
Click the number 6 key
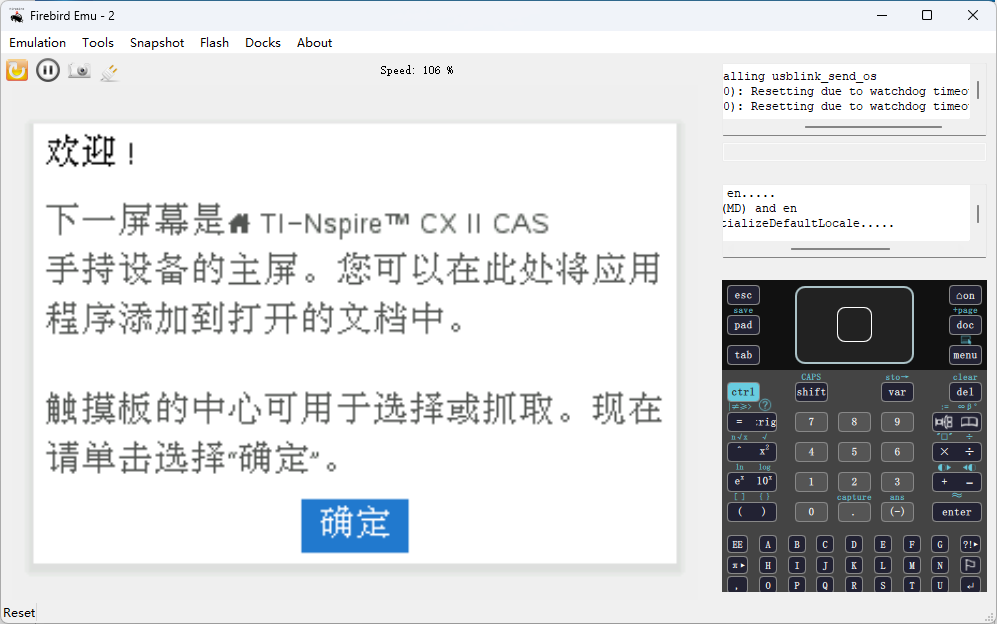[897, 452]
